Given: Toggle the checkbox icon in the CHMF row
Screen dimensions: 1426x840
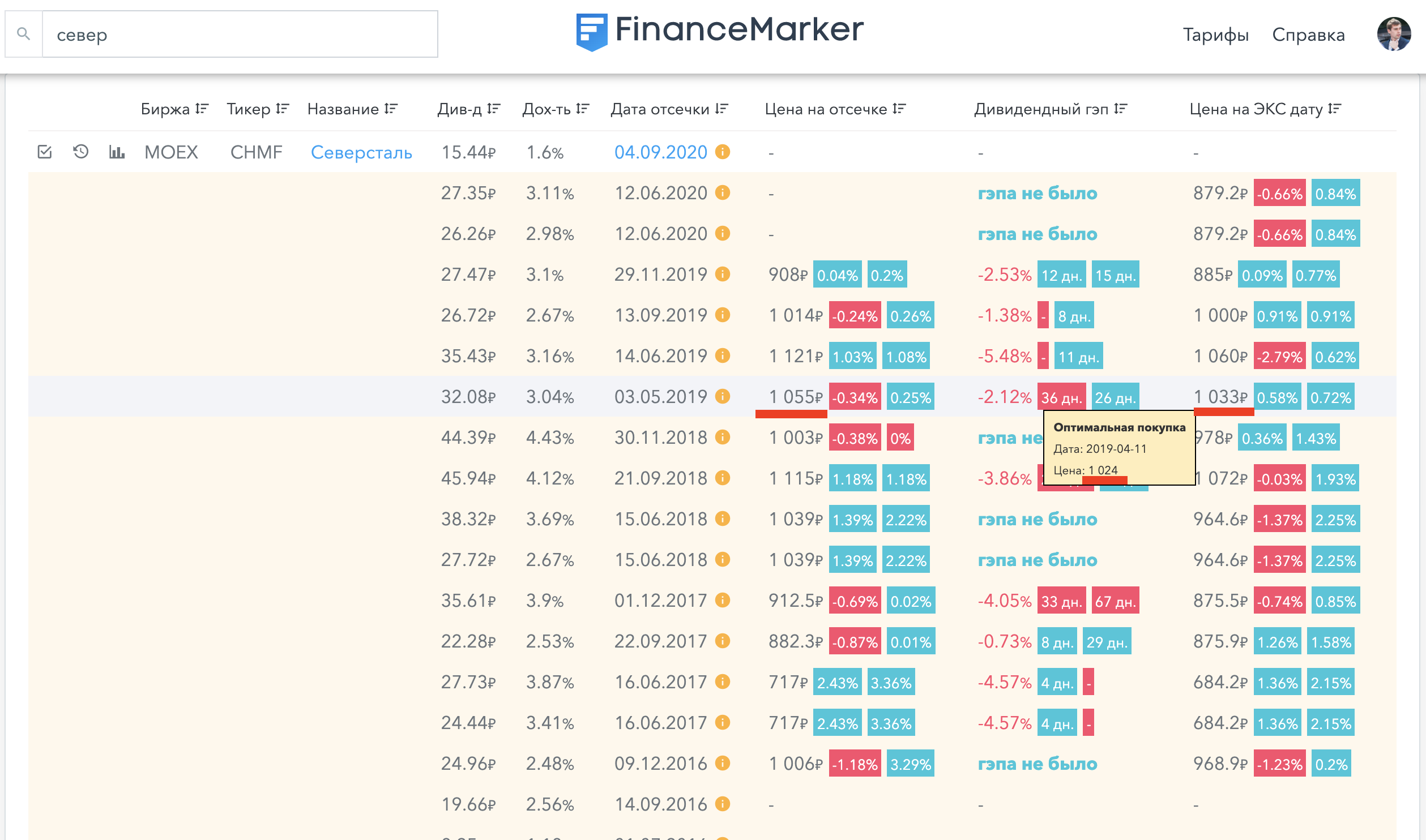Looking at the screenshot, I should pos(45,152).
